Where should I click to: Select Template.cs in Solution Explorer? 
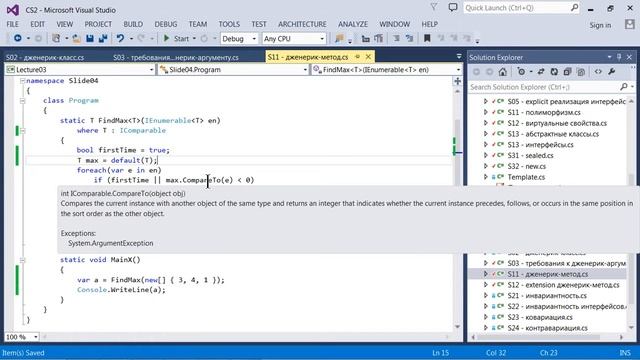[x=526, y=177]
